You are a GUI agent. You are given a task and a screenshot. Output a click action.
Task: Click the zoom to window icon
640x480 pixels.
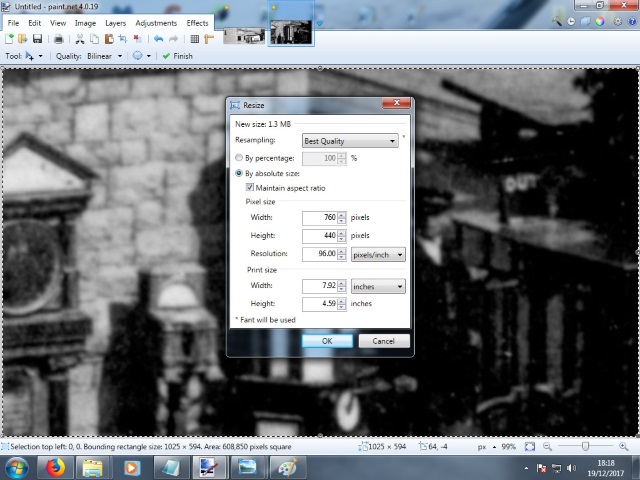point(530,447)
